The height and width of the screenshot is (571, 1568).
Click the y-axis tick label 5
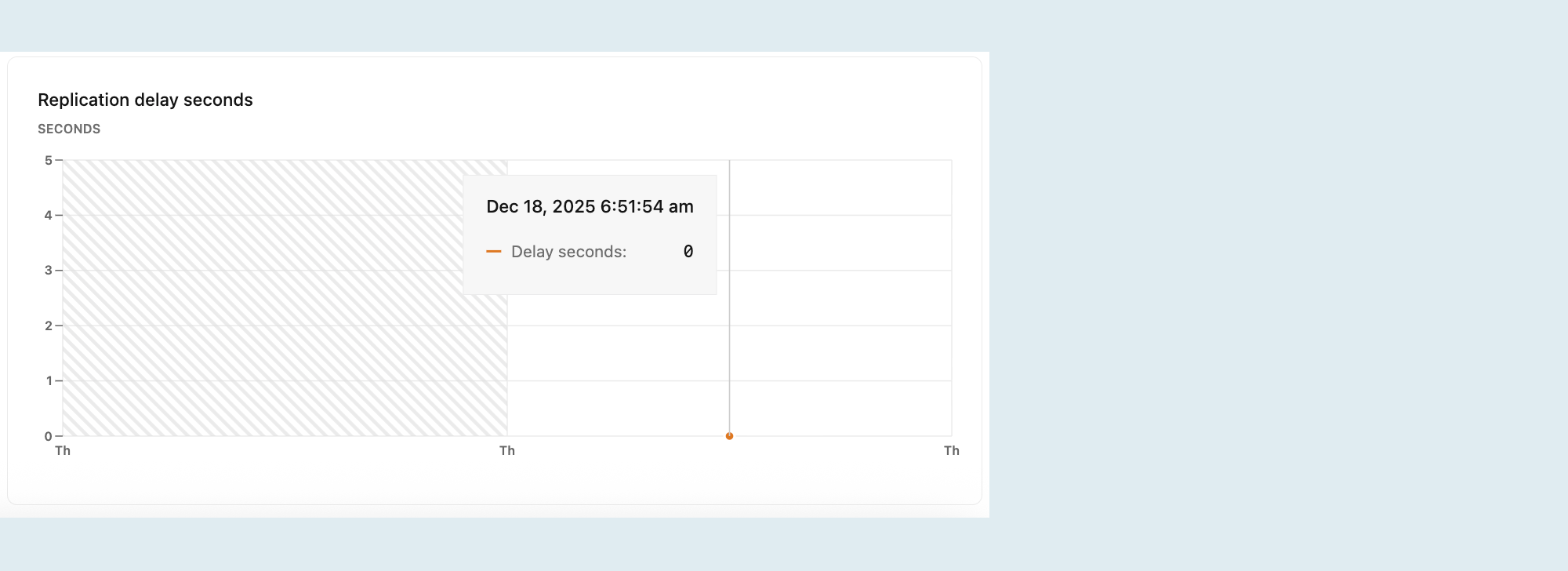(x=49, y=160)
